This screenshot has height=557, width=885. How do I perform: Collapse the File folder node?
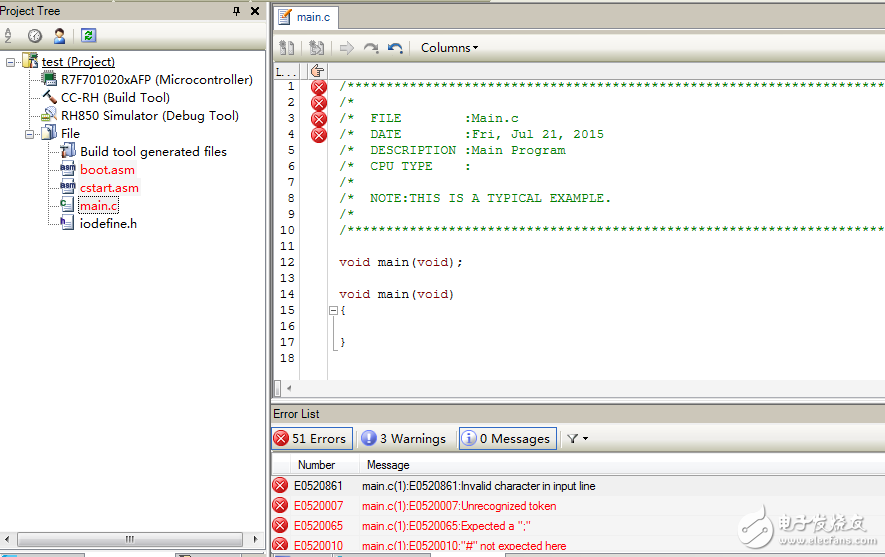(30, 134)
